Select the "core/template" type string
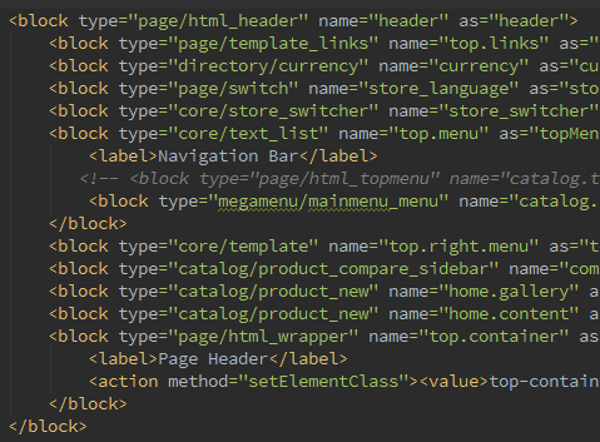The image size is (600, 442). coord(243,246)
